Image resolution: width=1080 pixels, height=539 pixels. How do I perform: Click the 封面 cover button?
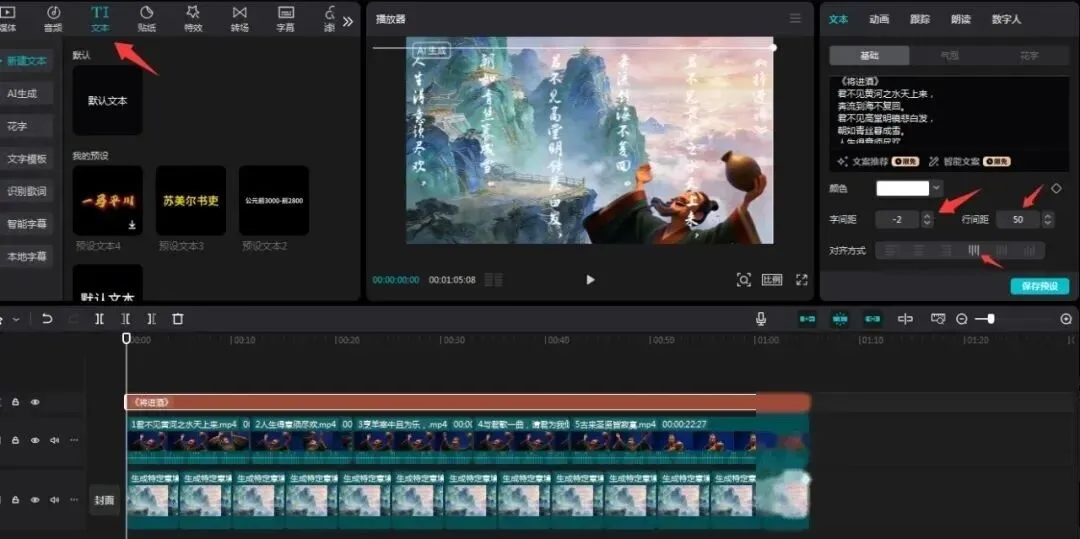click(104, 500)
